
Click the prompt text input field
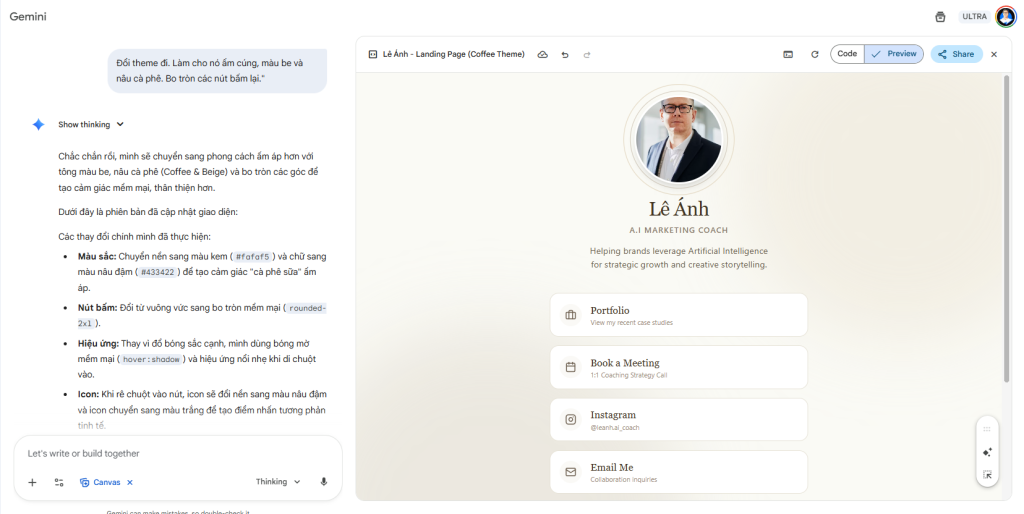pos(170,454)
